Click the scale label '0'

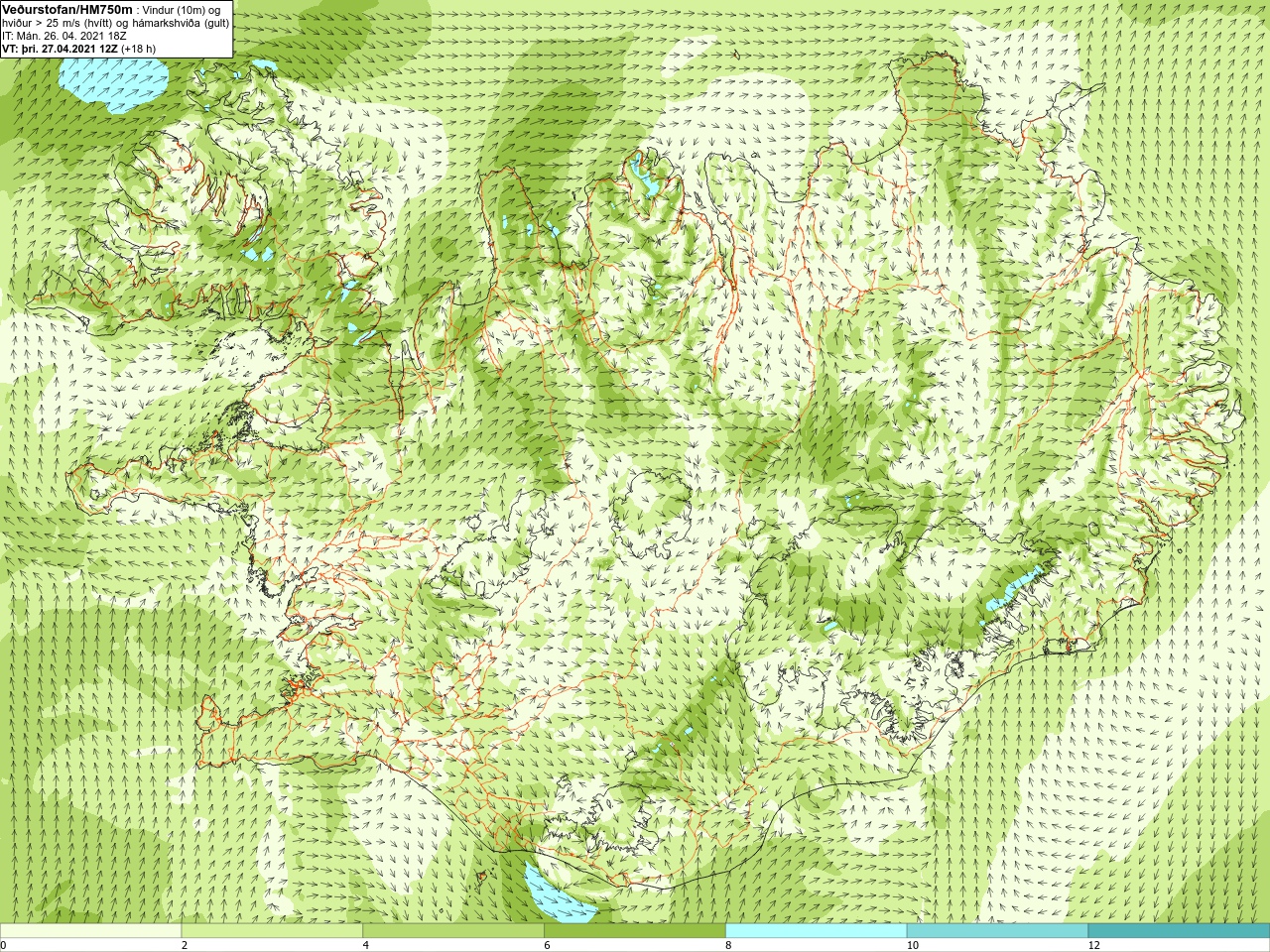tap(3, 945)
